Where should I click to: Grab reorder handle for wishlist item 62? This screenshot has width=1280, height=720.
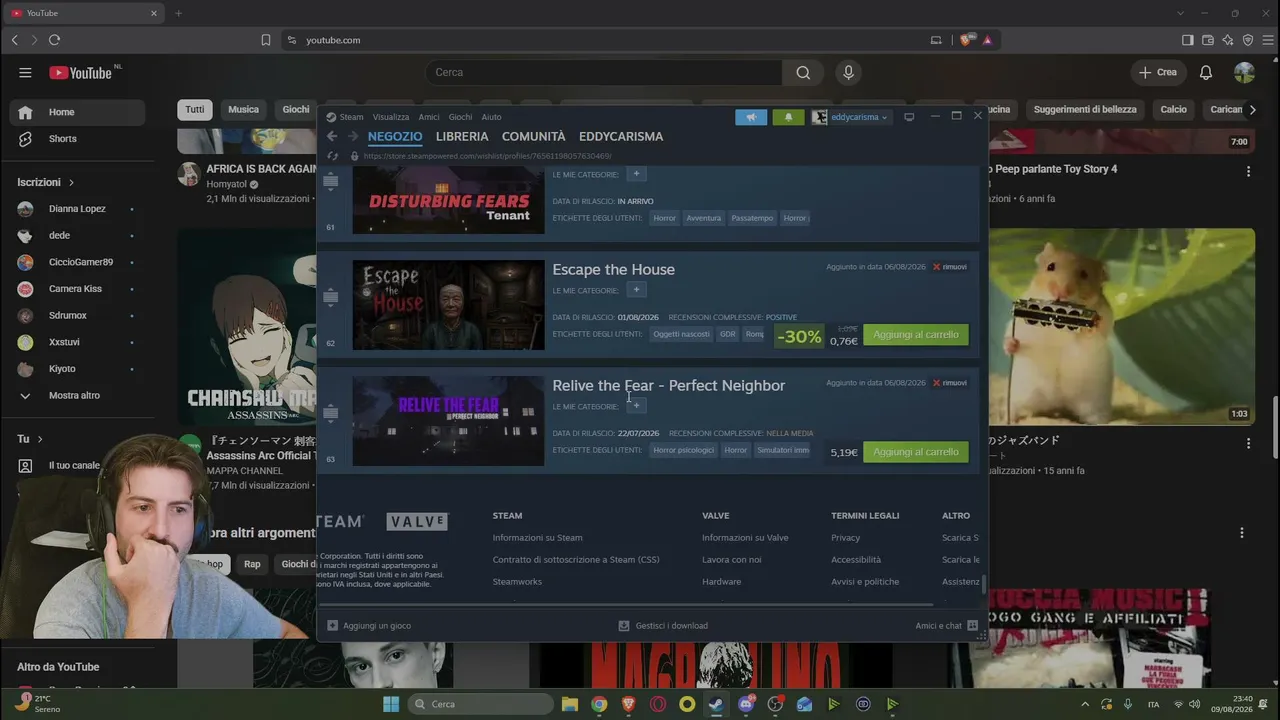pyautogui.click(x=331, y=297)
